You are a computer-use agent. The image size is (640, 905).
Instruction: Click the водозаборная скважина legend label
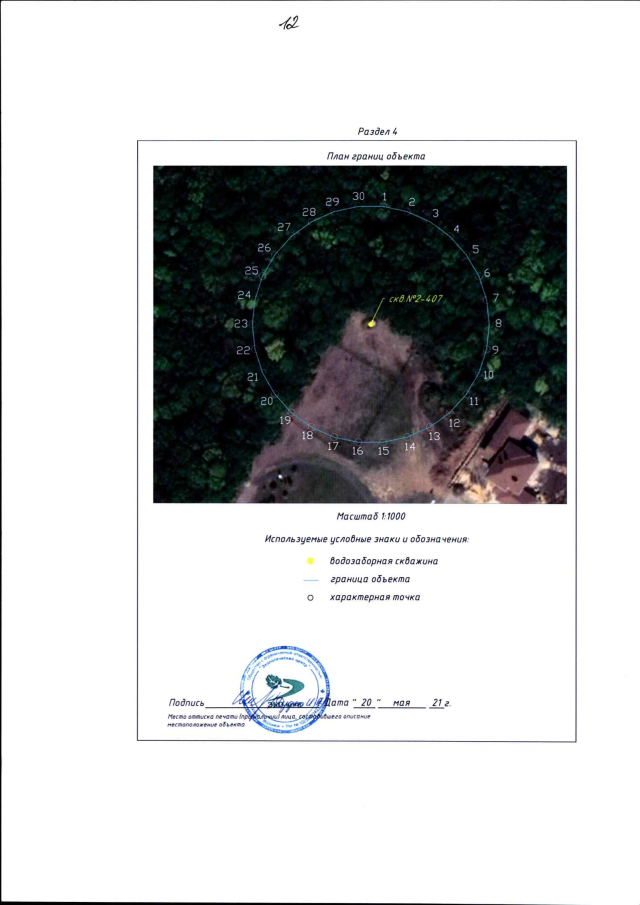384,561
